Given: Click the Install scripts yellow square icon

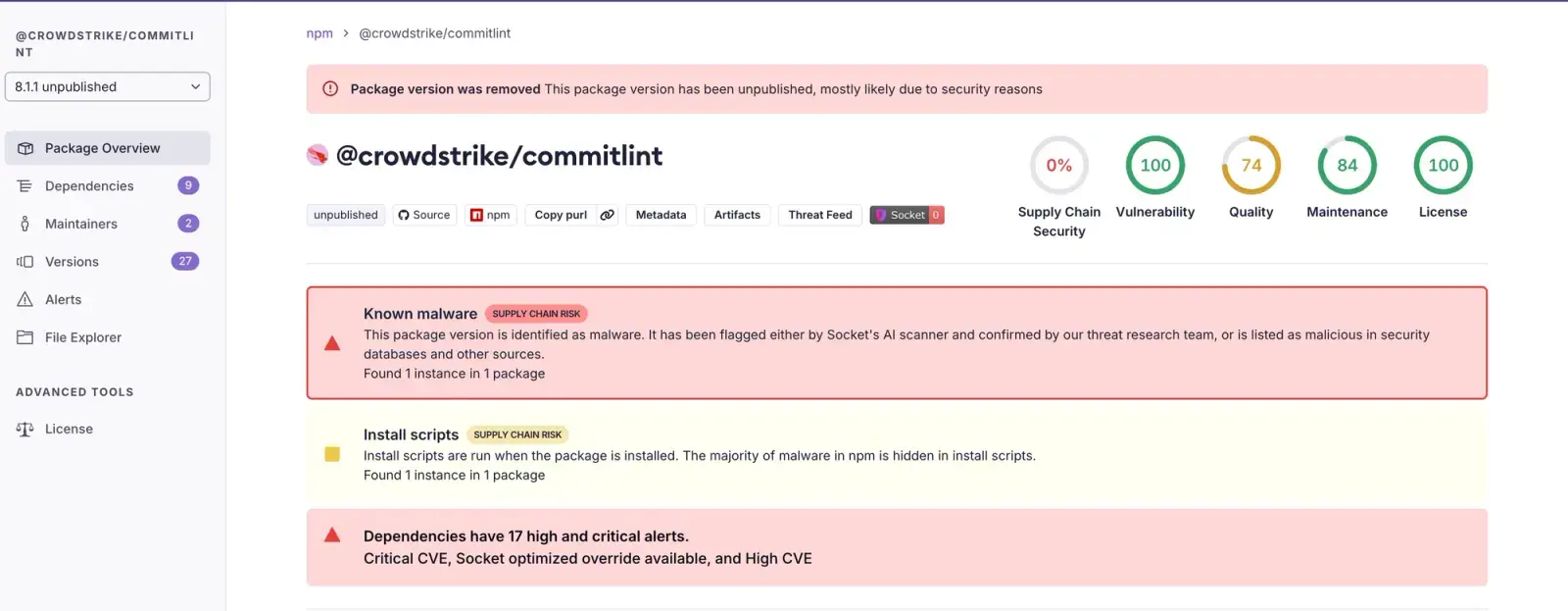Looking at the screenshot, I should (x=332, y=454).
